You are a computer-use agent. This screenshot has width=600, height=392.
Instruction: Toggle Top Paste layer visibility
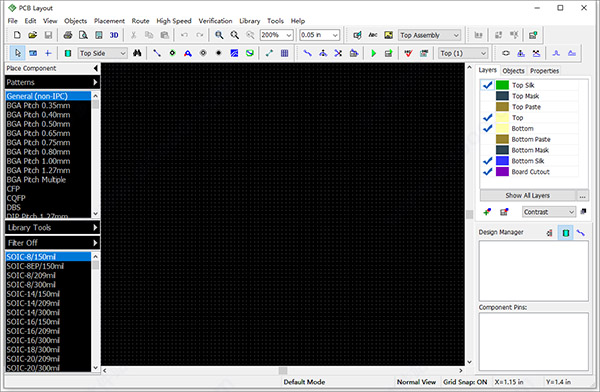tap(487, 106)
